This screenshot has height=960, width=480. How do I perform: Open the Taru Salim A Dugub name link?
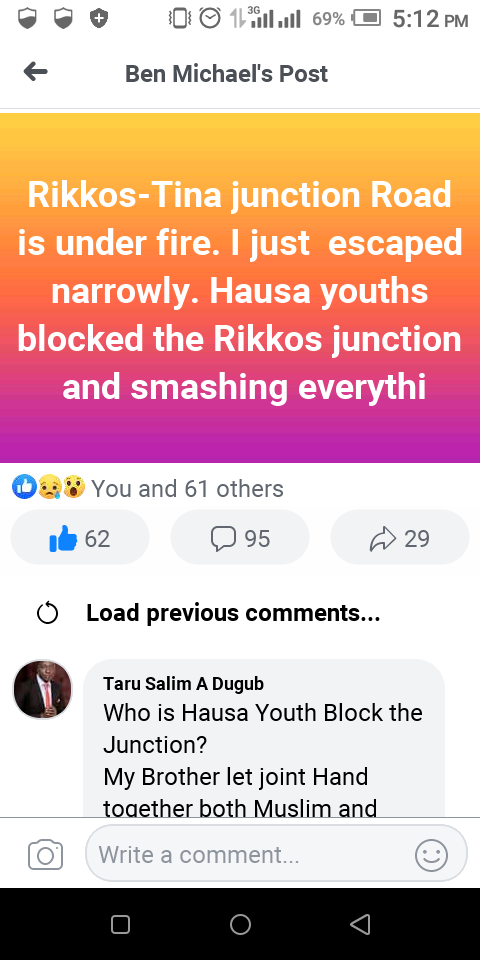184,683
